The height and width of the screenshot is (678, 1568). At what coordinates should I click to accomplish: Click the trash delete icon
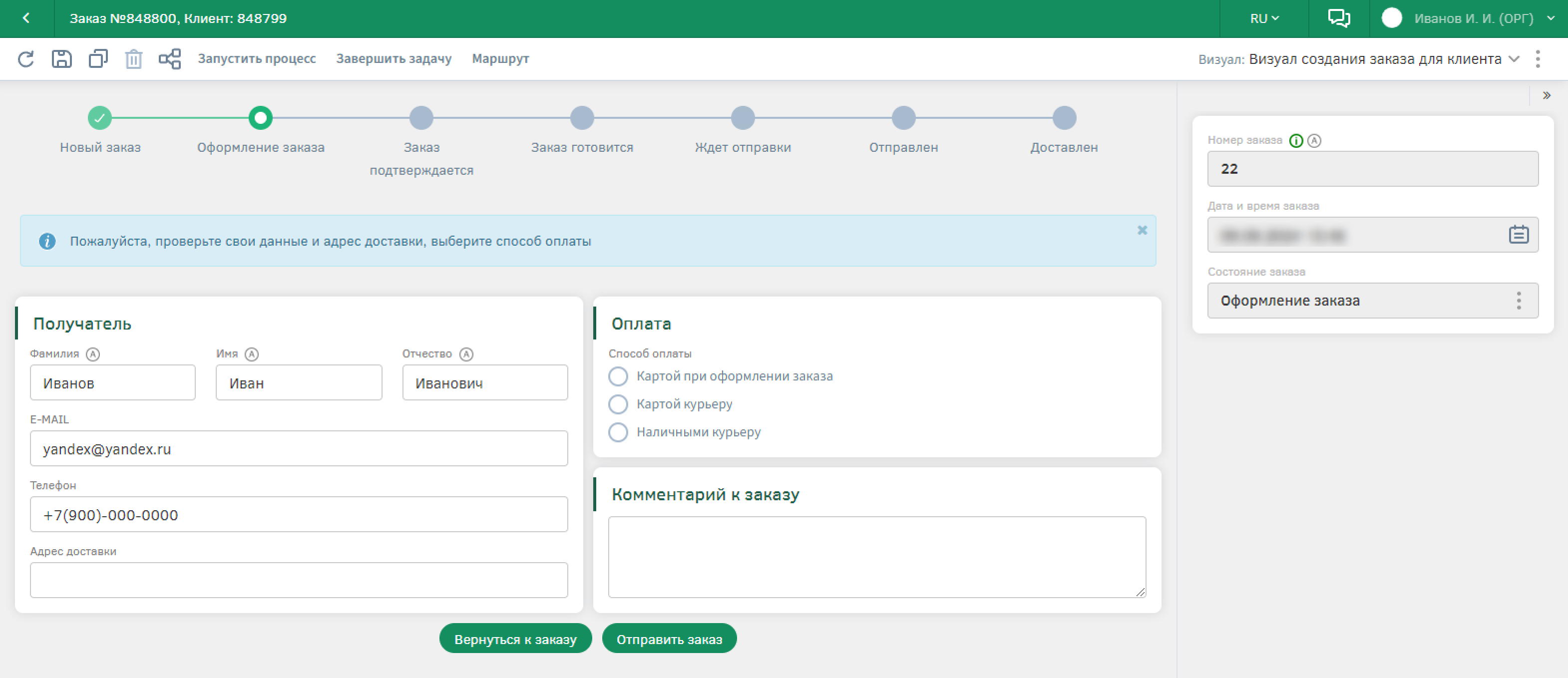pyautogui.click(x=133, y=59)
